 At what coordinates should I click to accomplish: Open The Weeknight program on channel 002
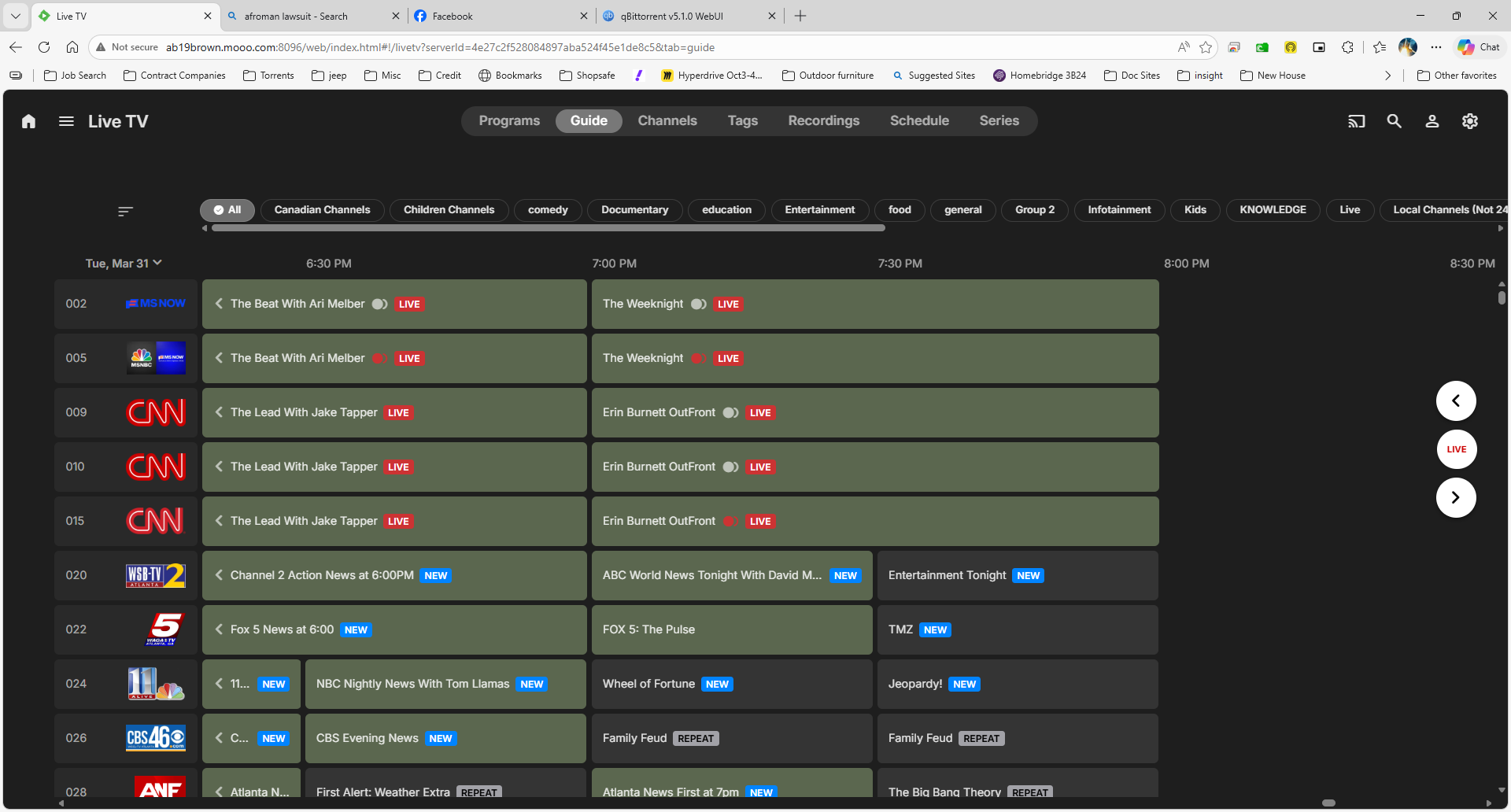click(874, 304)
